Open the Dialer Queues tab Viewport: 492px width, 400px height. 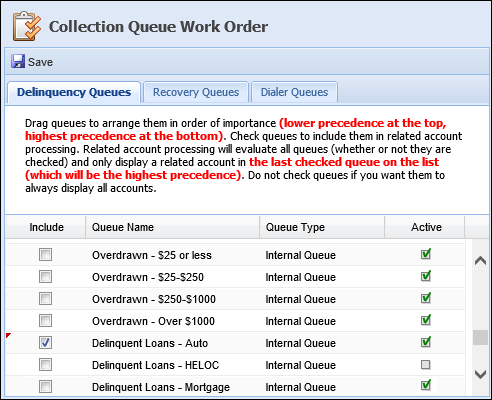294,92
